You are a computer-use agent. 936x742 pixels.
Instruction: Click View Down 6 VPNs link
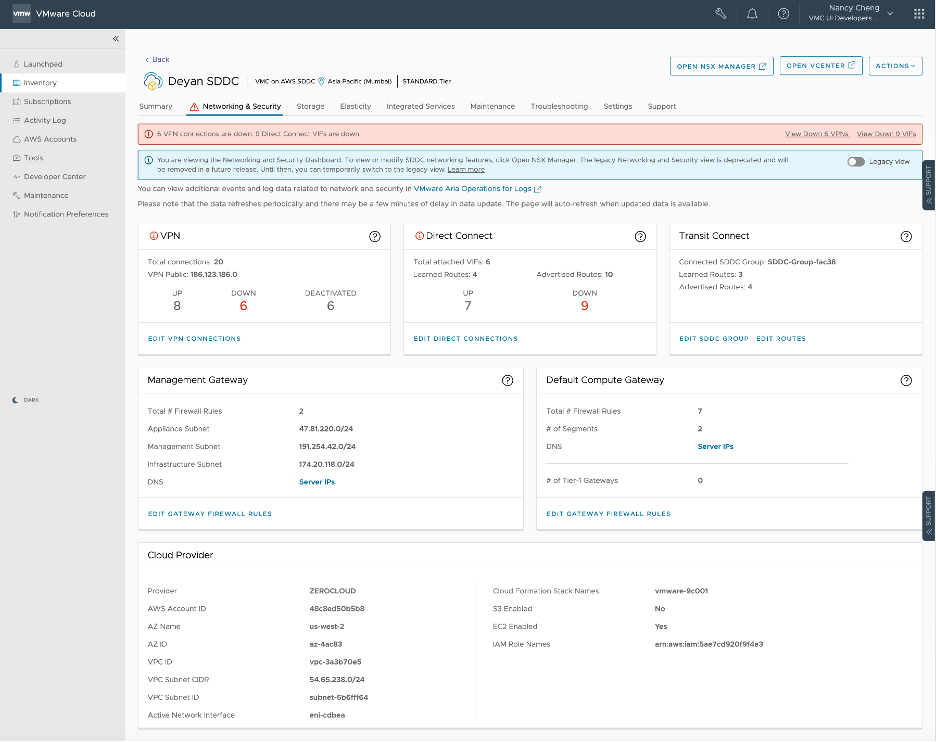(x=817, y=134)
